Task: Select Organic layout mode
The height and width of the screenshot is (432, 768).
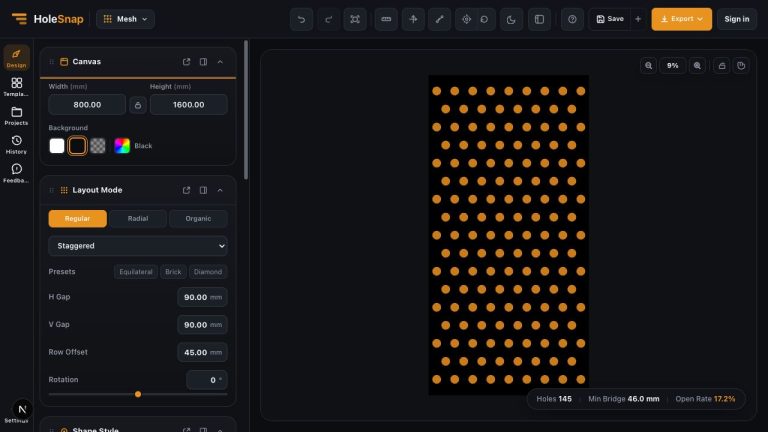Action: (x=198, y=218)
